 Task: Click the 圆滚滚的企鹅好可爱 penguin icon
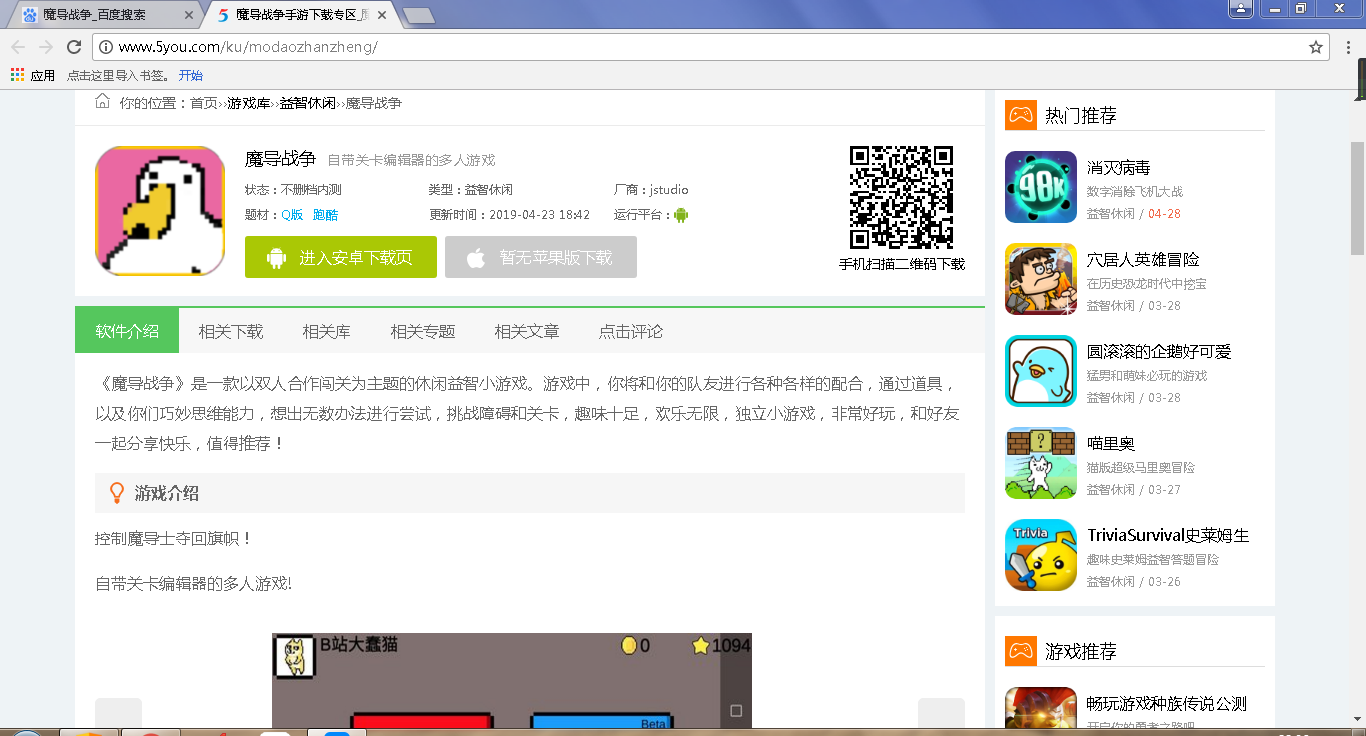tap(1041, 371)
